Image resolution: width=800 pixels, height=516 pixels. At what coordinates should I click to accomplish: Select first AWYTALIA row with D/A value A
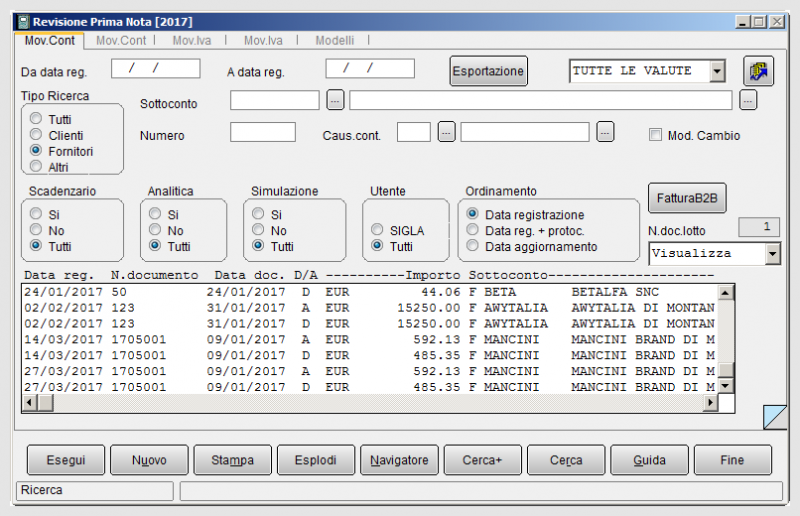coord(369,308)
